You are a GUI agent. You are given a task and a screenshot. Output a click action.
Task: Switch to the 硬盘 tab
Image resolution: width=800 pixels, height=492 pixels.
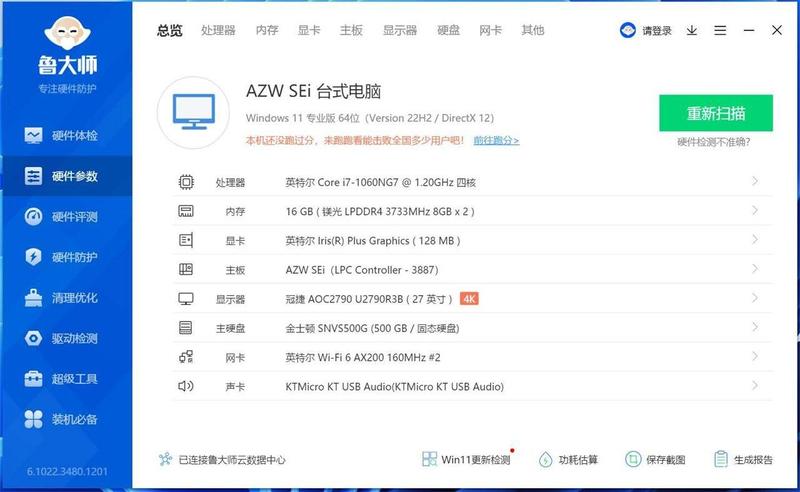coord(448,31)
